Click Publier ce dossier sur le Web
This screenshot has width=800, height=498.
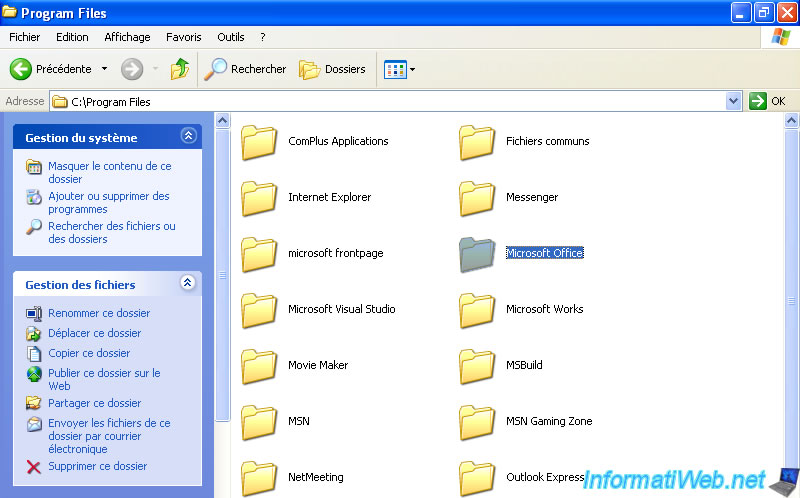[x=104, y=379]
